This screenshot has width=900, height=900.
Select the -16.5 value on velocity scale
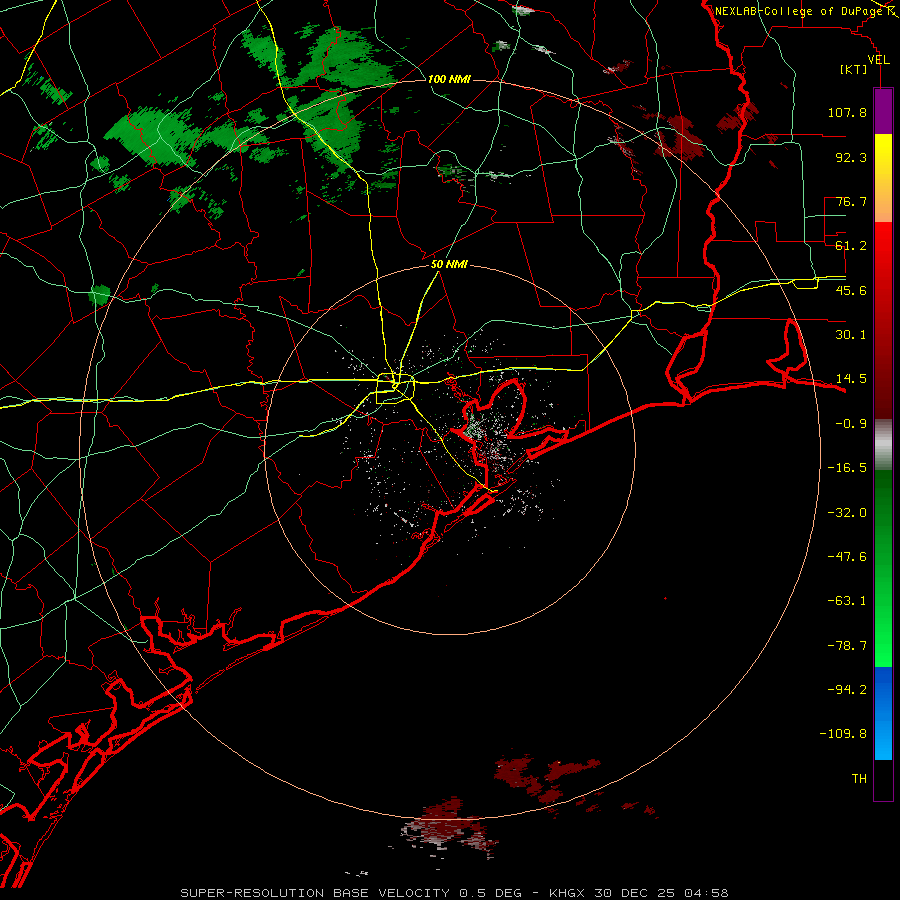coord(847,468)
